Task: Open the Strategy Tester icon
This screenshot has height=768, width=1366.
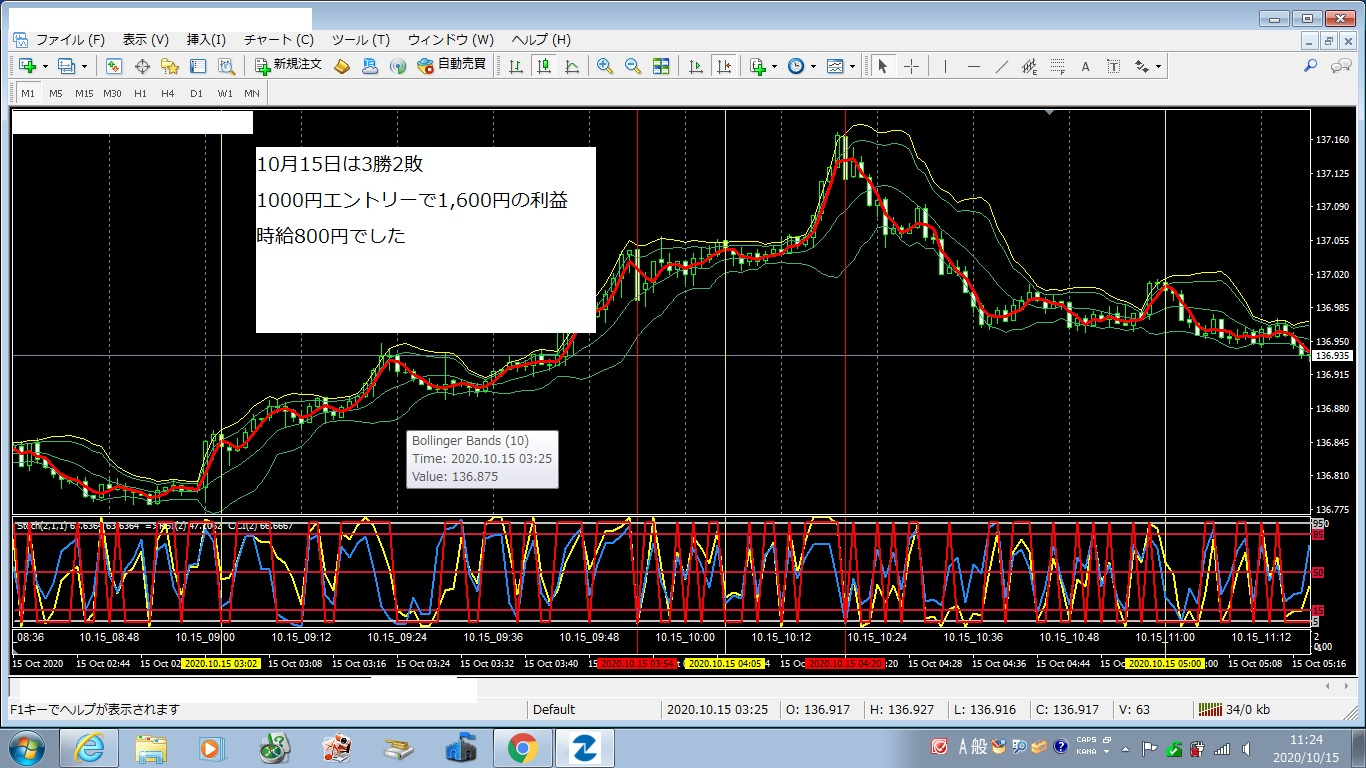Action: pyautogui.click(x=226, y=66)
